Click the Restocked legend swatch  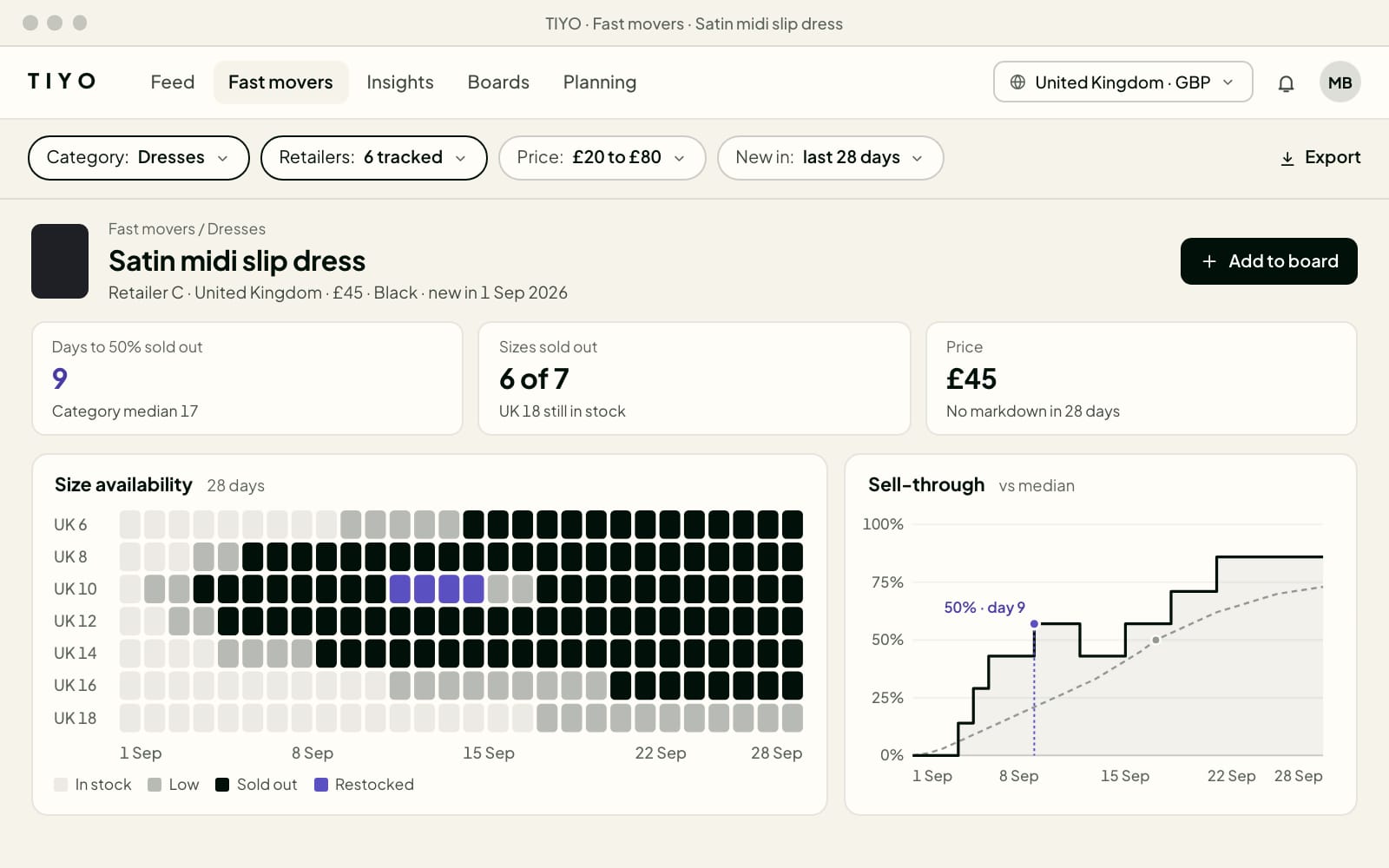click(321, 785)
